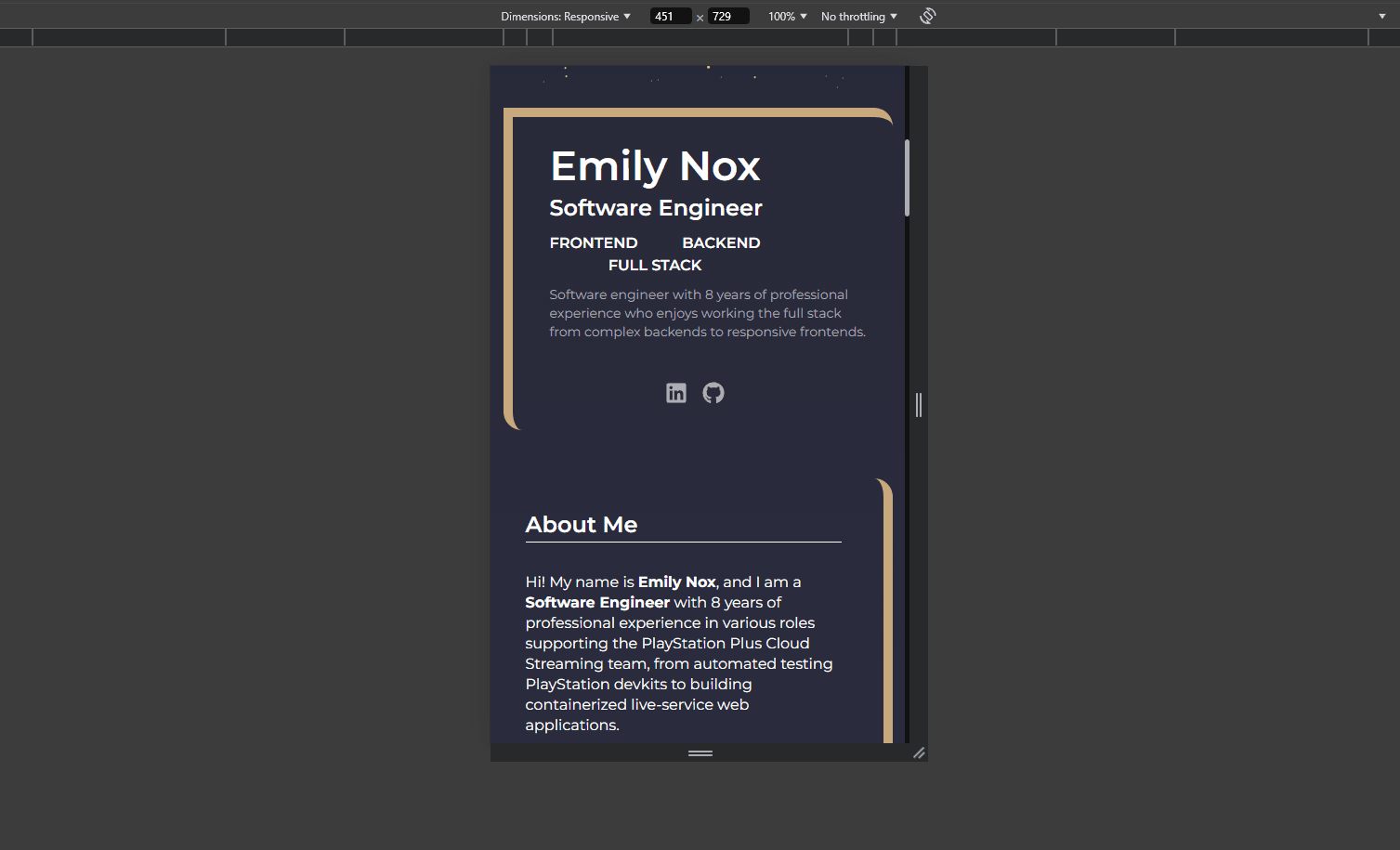
Task: Click the About Me section heading
Action: [582, 524]
